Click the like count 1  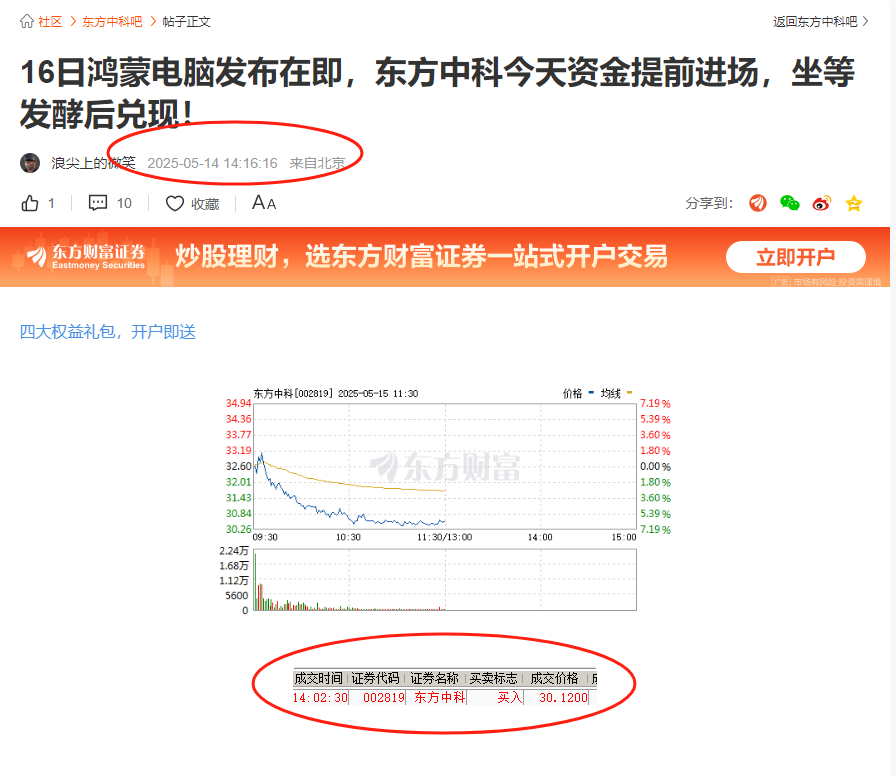tap(51, 203)
